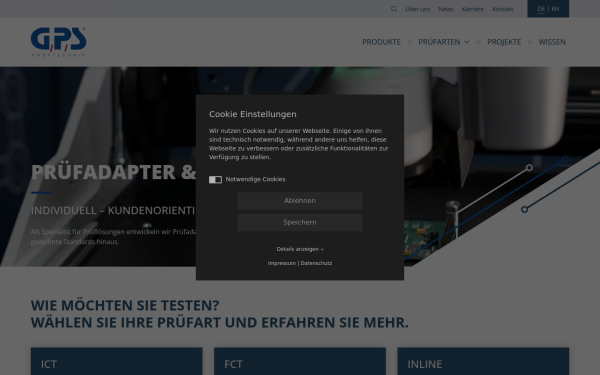Expand Details anzeigen in cookie dialog

pyautogui.click(x=300, y=249)
